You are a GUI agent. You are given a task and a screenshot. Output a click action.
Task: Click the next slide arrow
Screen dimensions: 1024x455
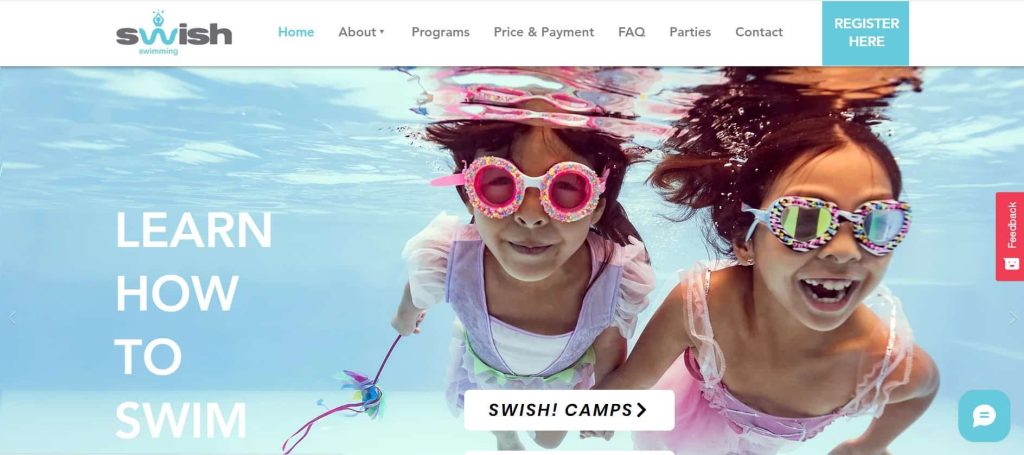(x=1012, y=318)
